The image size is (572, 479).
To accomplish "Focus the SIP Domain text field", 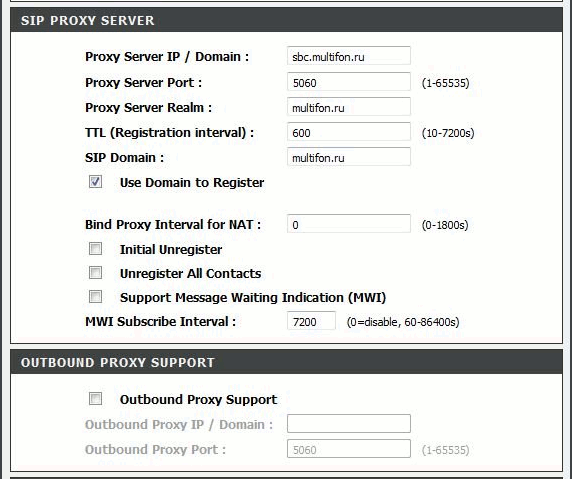I will (x=348, y=157).
